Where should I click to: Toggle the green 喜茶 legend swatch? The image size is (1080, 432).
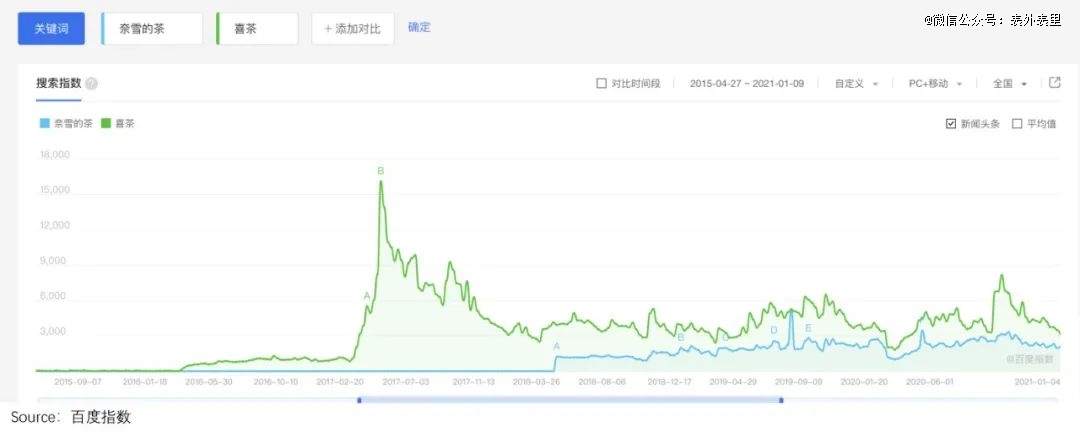(x=106, y=124)
